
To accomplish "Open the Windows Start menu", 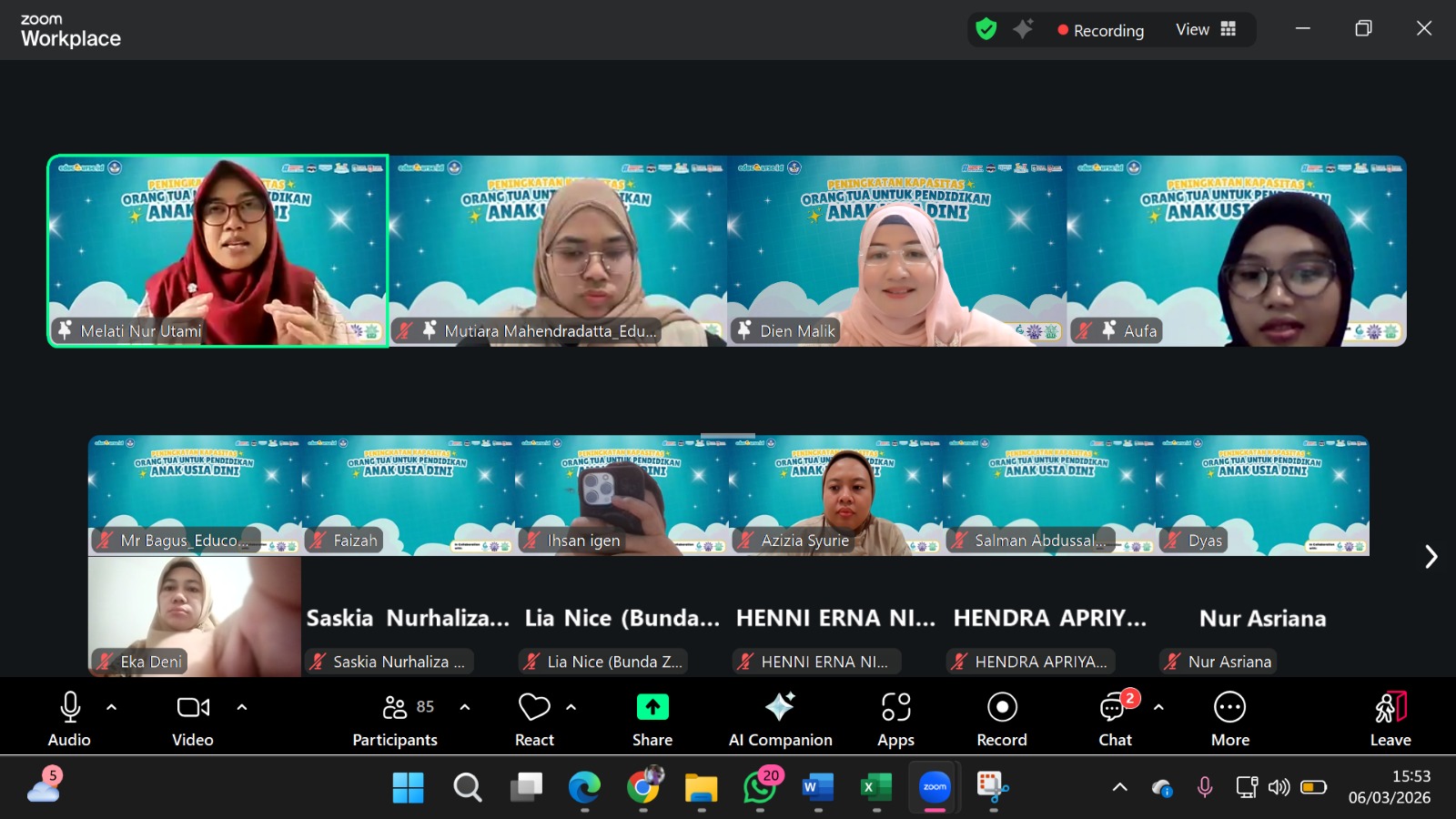I will 408,788.
